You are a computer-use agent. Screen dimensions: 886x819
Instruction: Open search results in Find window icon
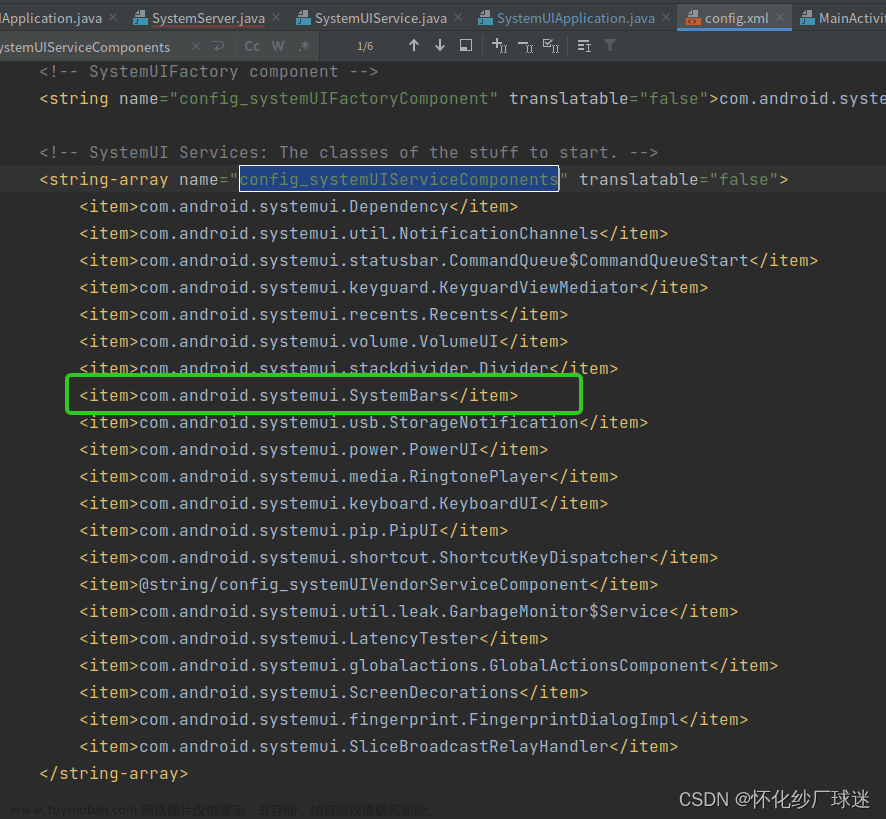466,46
